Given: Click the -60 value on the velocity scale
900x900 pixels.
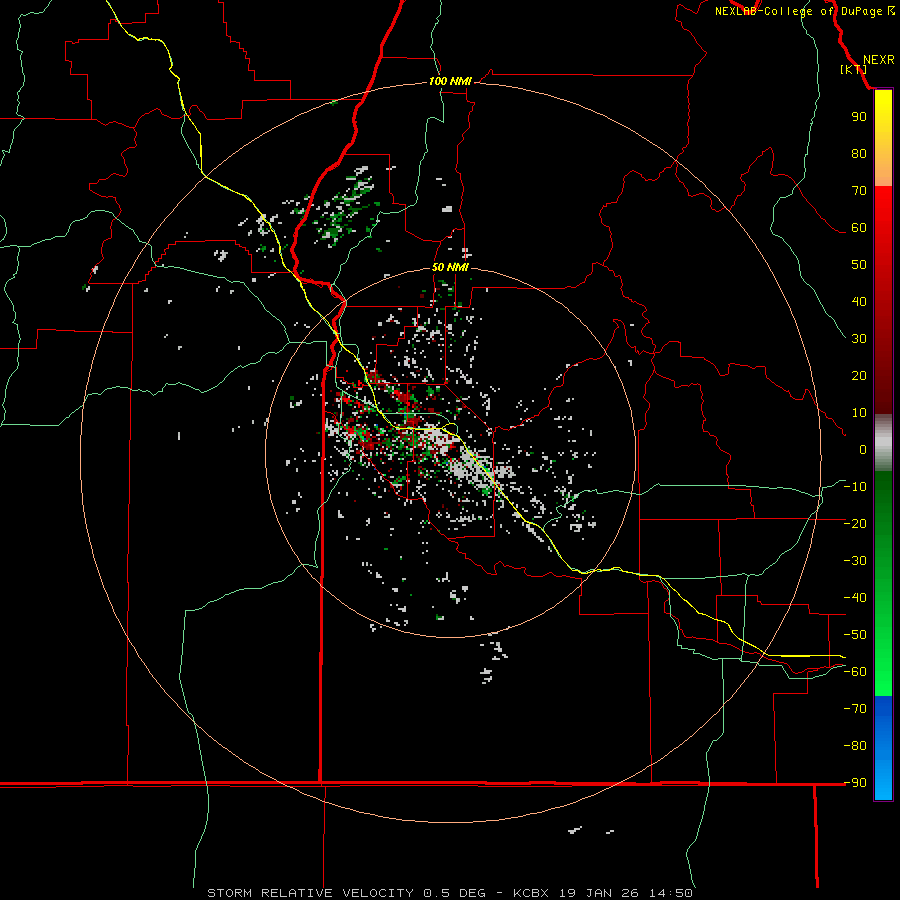Looking at the screenshot, I should pos(855,672).
